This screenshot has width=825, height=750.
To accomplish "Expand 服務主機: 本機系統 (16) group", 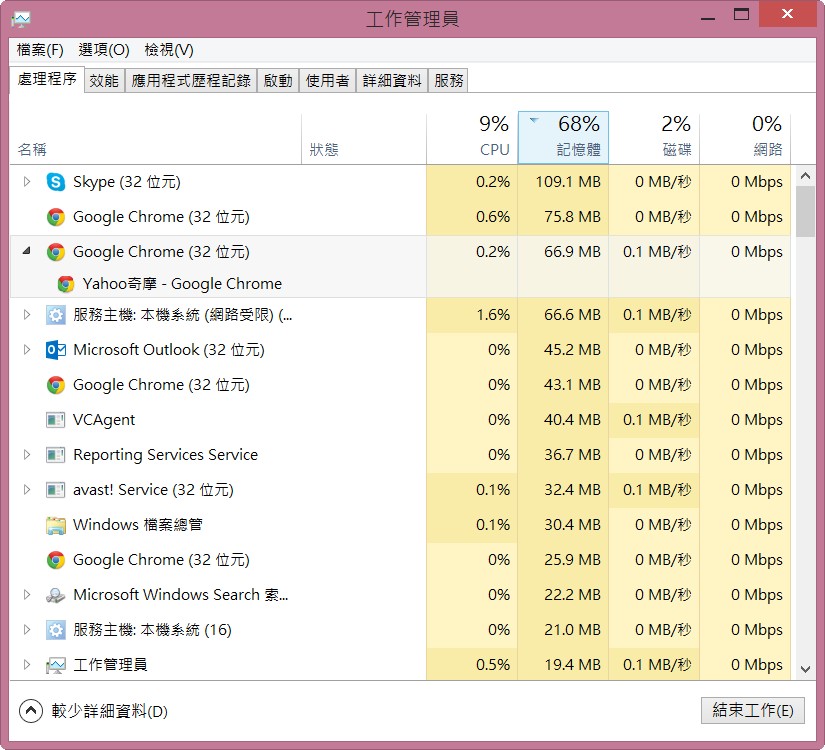I will [27, 629].
